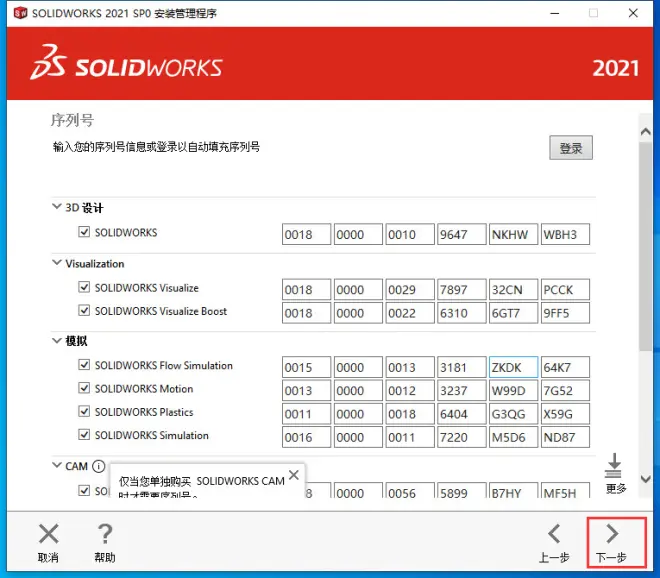Screen dimensions: 660x578
Task: Click the 序列号 heading text
Action: coord(72,120)
